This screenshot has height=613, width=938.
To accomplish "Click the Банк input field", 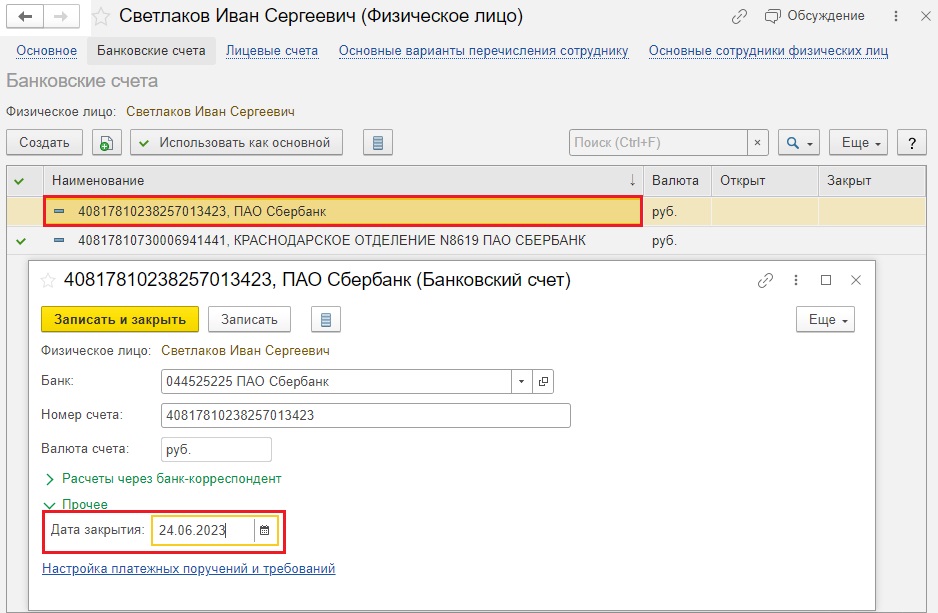I will point(336,382).
